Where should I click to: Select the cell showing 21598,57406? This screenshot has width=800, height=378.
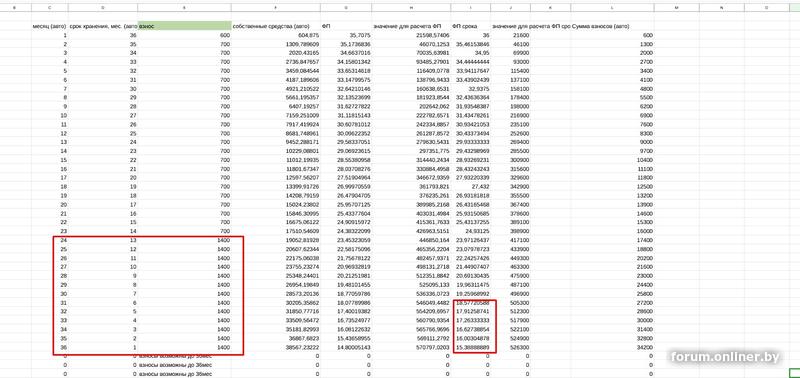(x=411, y=35)
